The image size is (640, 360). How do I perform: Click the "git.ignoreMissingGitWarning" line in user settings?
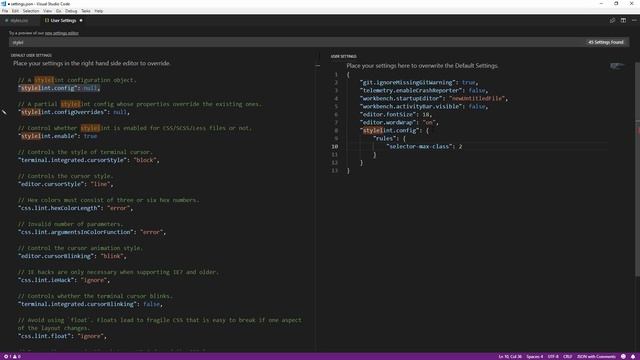(418, 82)
